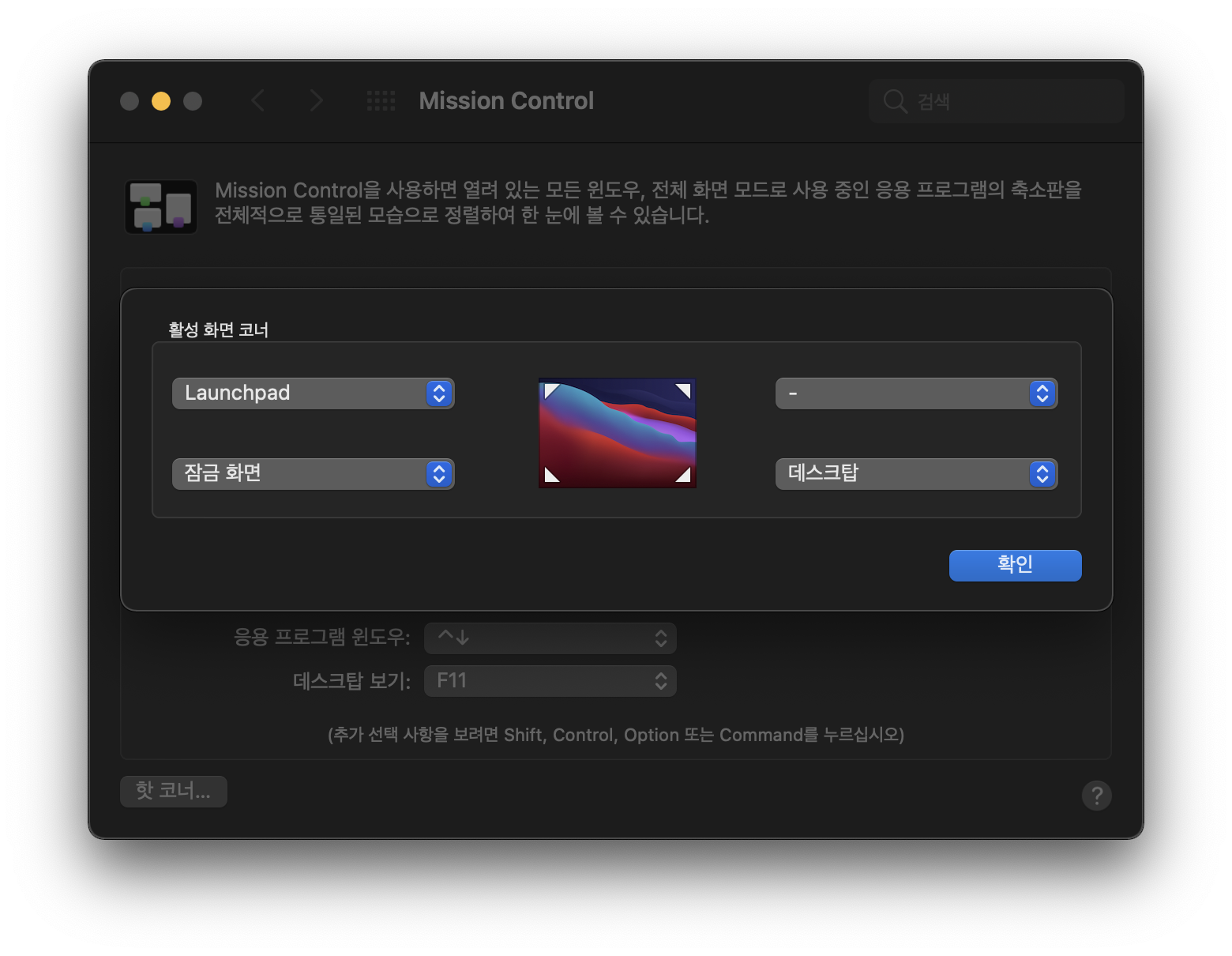
Task: Click the 활성 화면 코너 heading
Action: 219,329
